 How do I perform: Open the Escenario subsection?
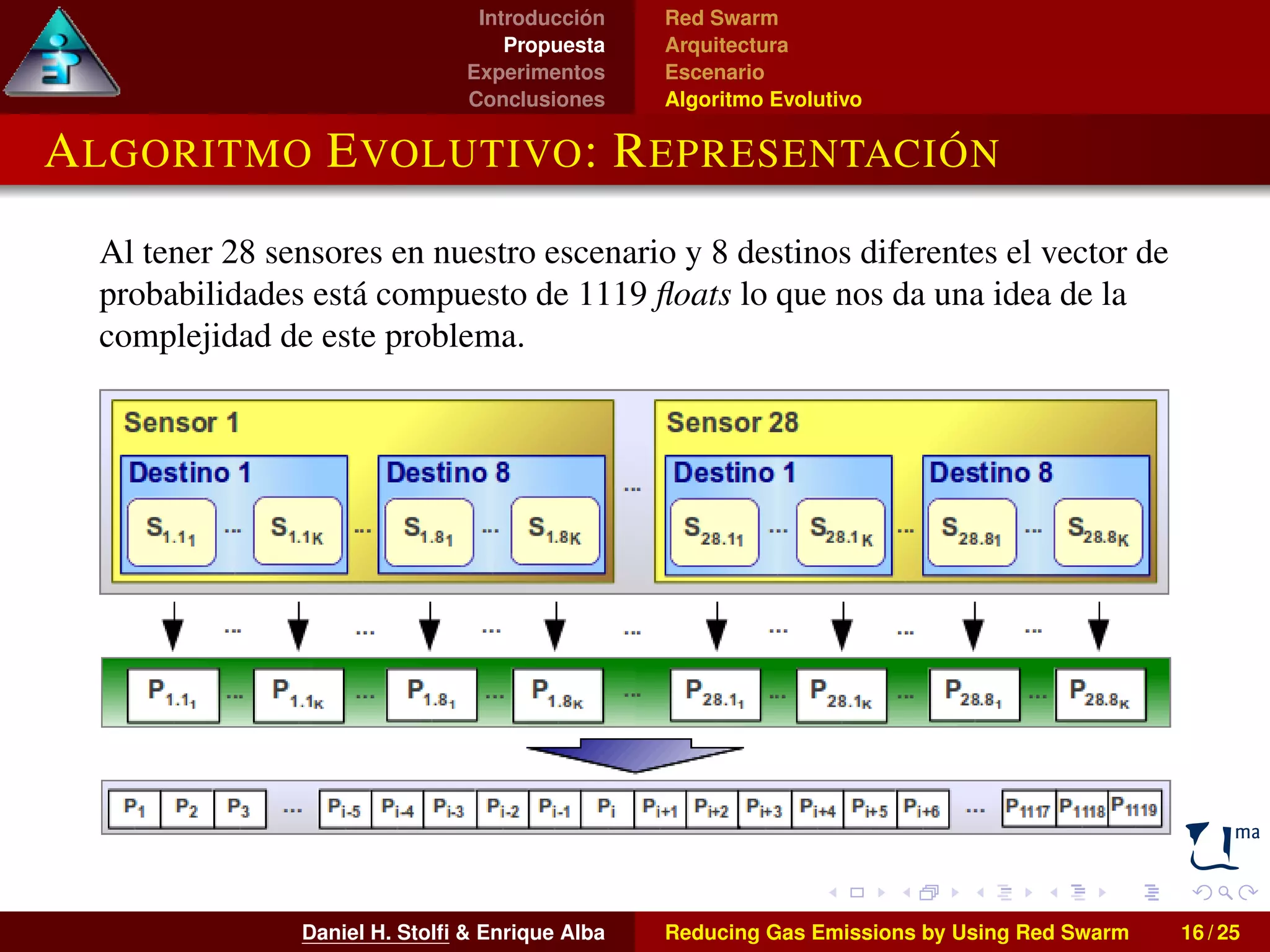click(714, 72)
